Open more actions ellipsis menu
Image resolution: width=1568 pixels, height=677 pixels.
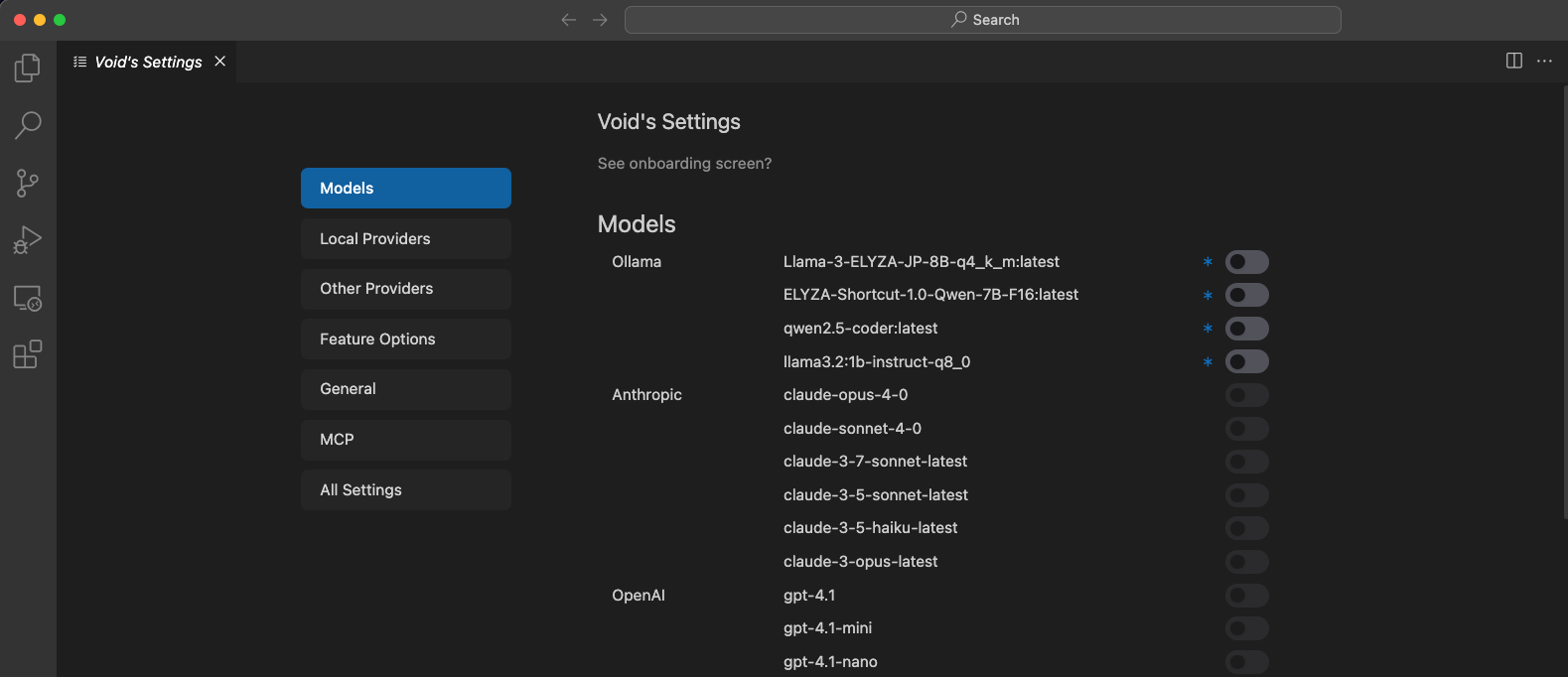click(x=1544, y=61)
